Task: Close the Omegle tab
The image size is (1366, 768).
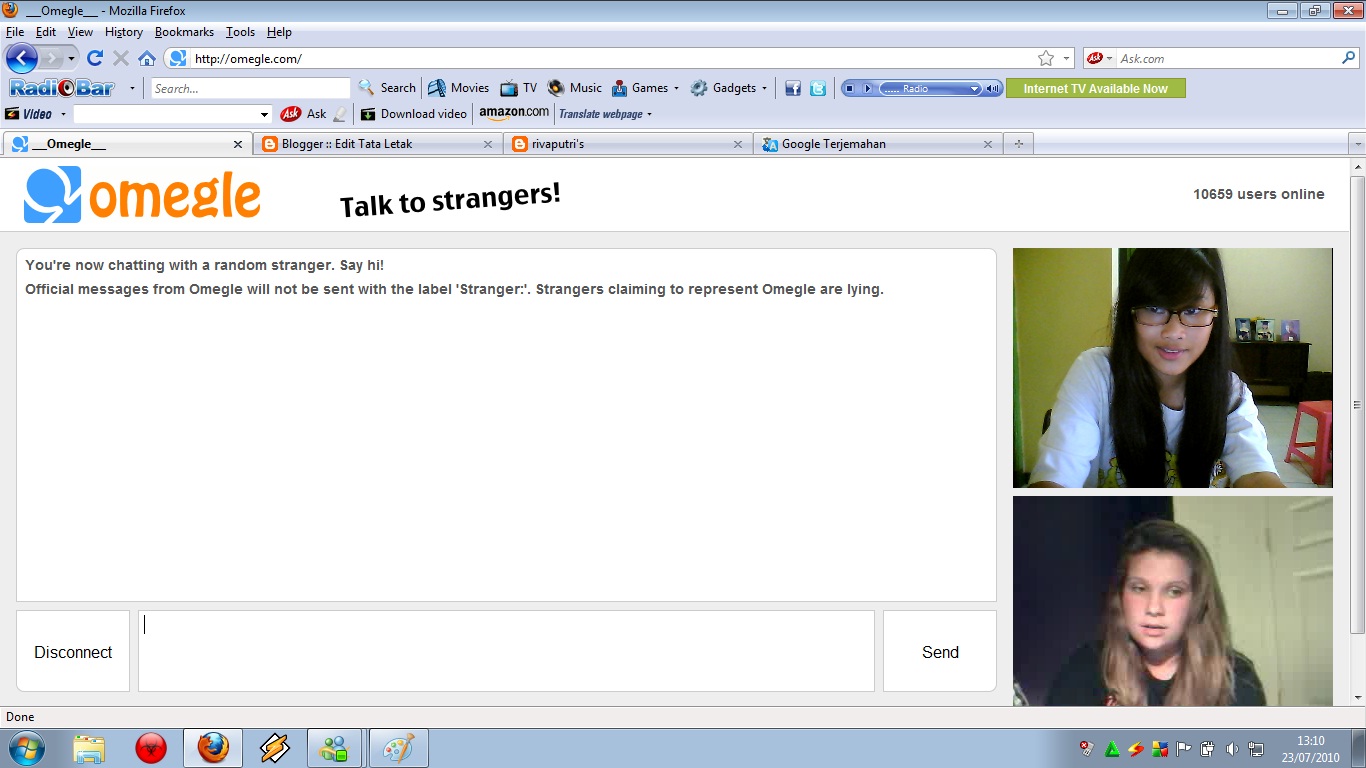Action: pyautogui.click(x=238, y=144)
